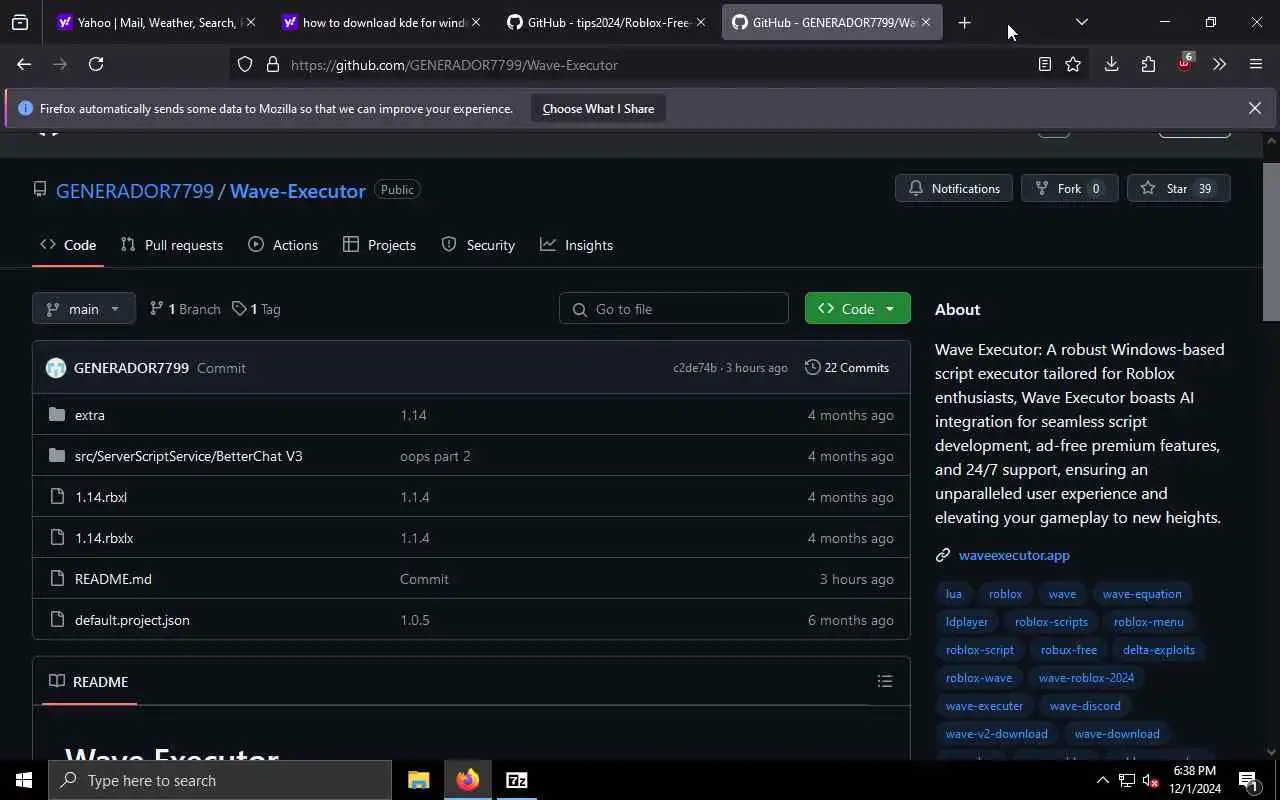Open the red ad-blocker extension icon
This screenshot has height=800, width=1280.
pyautogui.click(x=1185, y=62)
